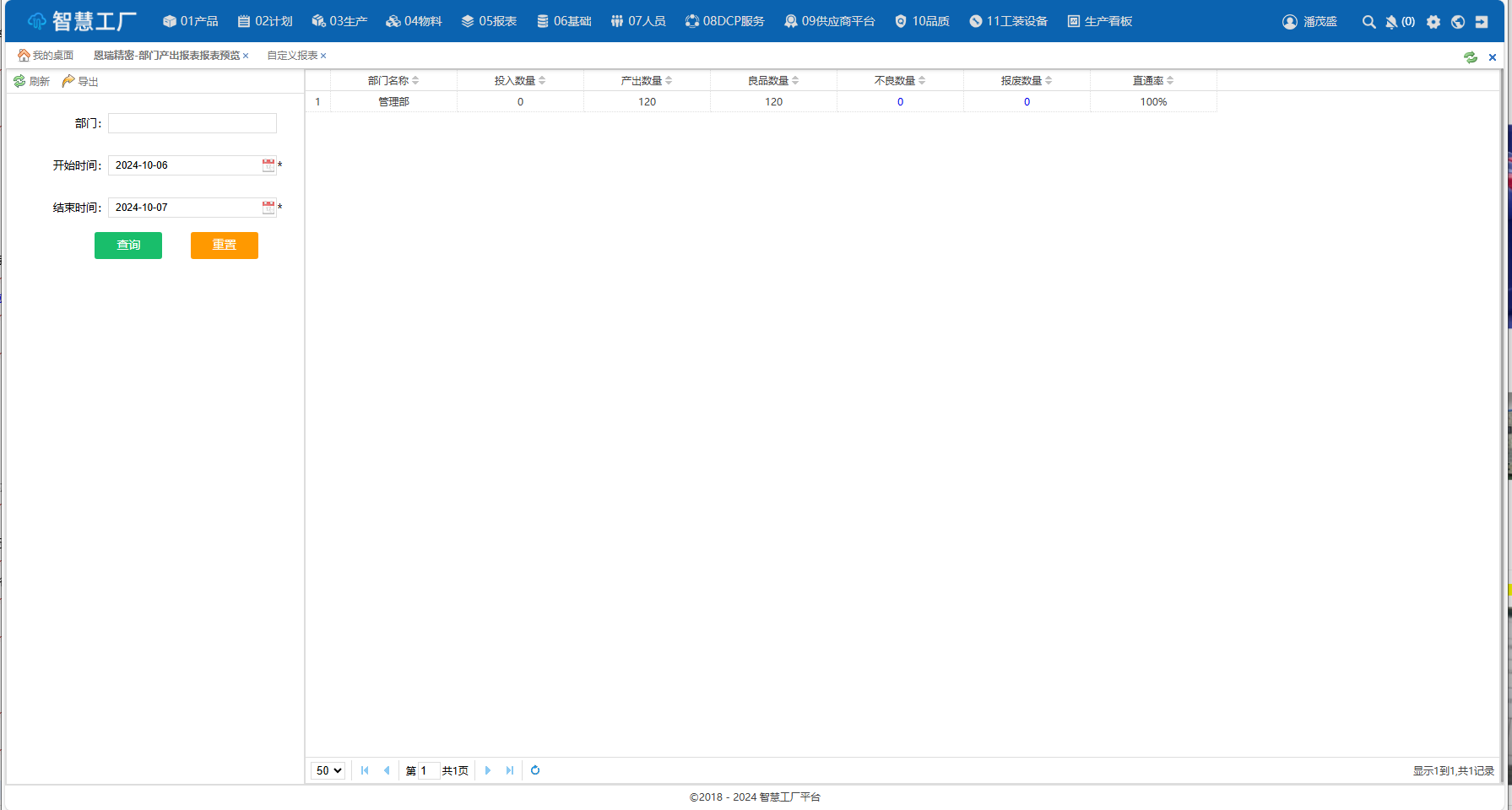Open start date calendar picker
This screenshot has height=810, width=1512.
tap(268, 165)
